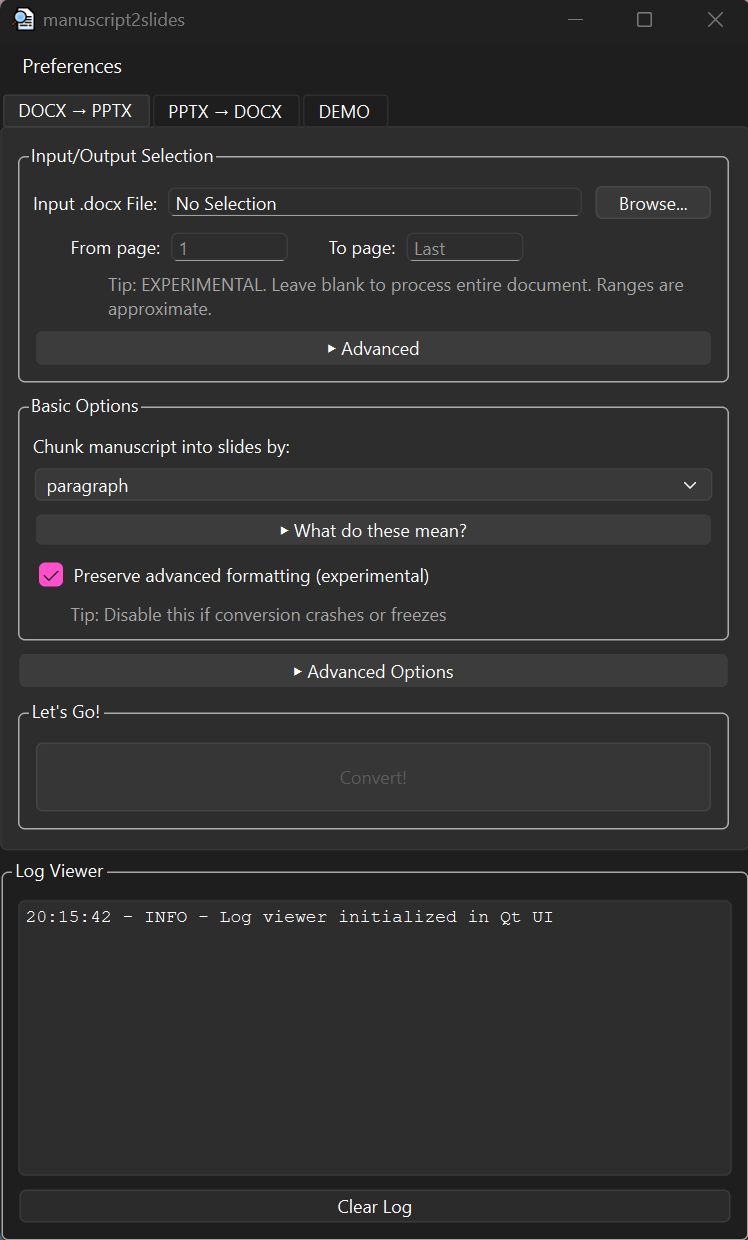Click the To page input field
Image resolution: width=748 pixels, height=1240 pixels.
pos(464,248)
